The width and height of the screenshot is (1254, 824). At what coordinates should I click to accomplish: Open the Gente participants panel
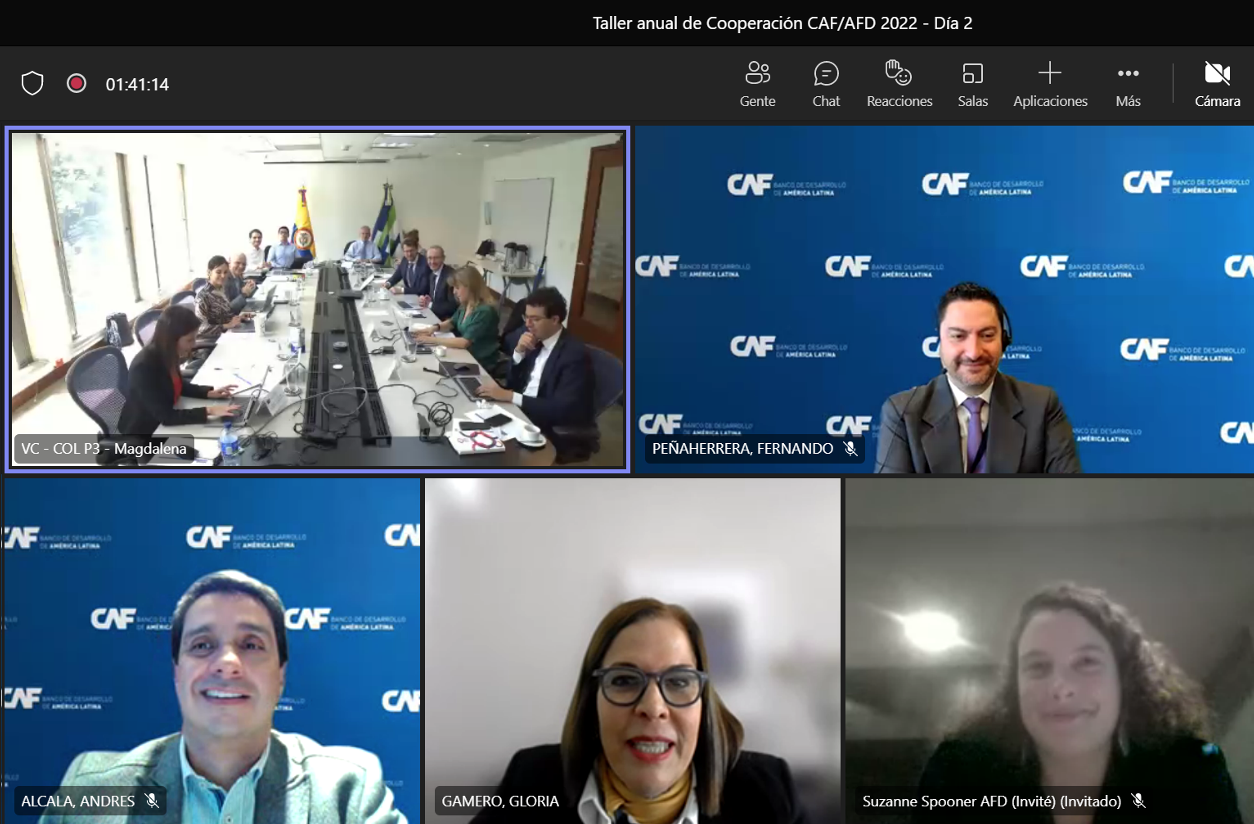(757, 84)
